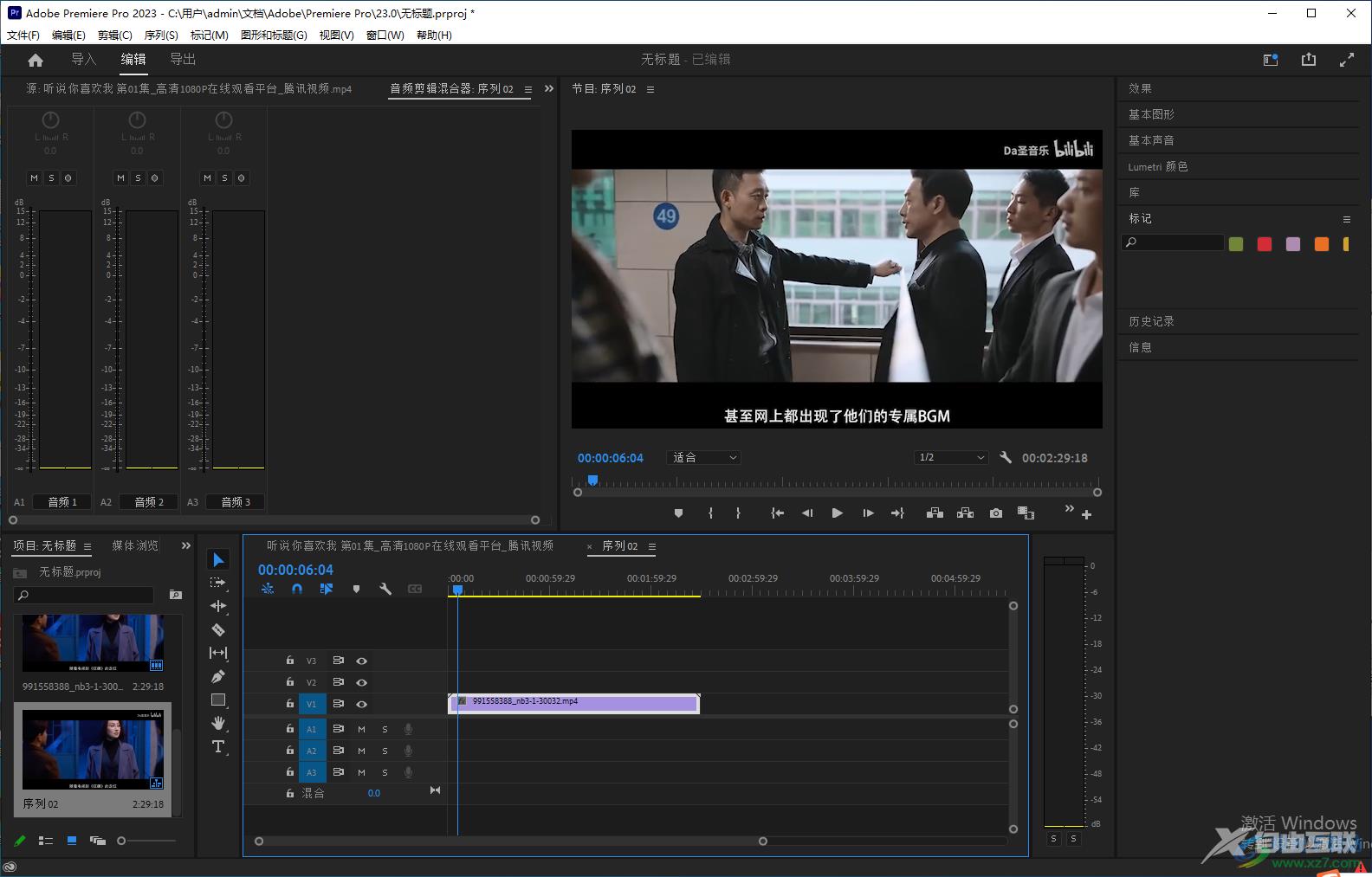This screenshot has width=1372, height=877.
Task: Open the 序列(S) menu
Action: (161, 35)
